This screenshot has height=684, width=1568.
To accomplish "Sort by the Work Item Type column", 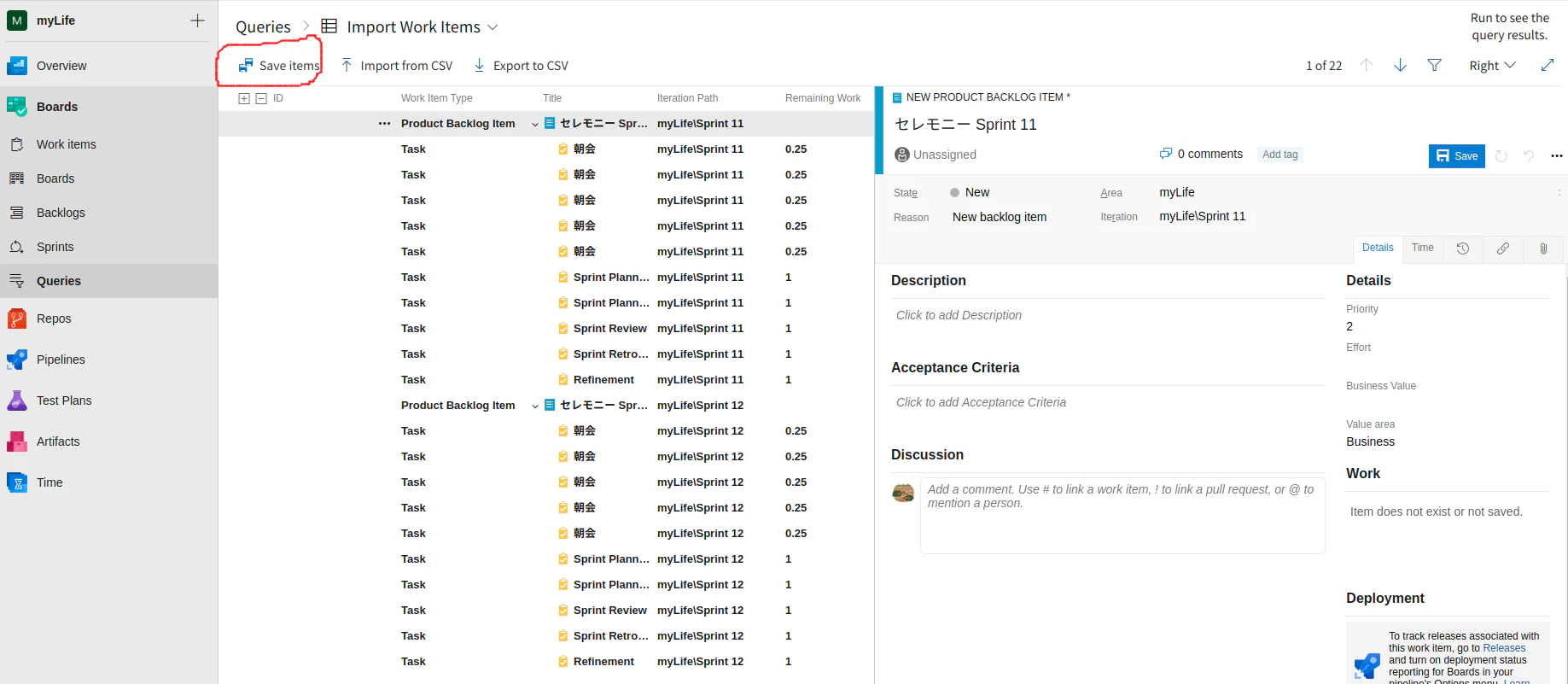I will tap(437, 98).
